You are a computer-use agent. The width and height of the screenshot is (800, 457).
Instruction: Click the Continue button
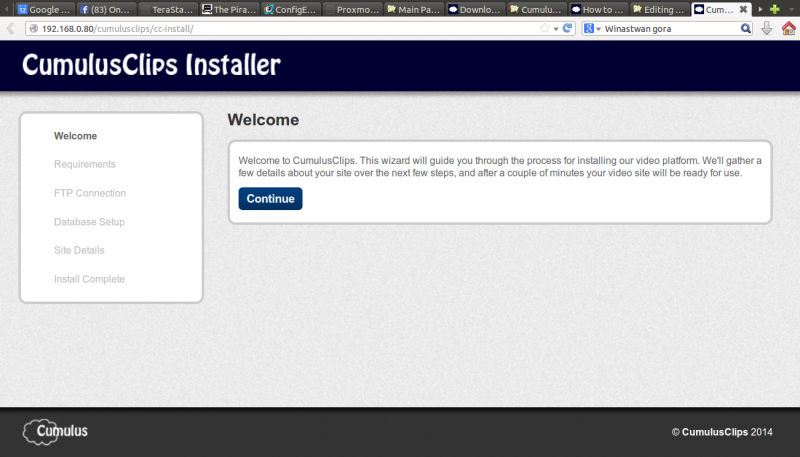(270, 198)
